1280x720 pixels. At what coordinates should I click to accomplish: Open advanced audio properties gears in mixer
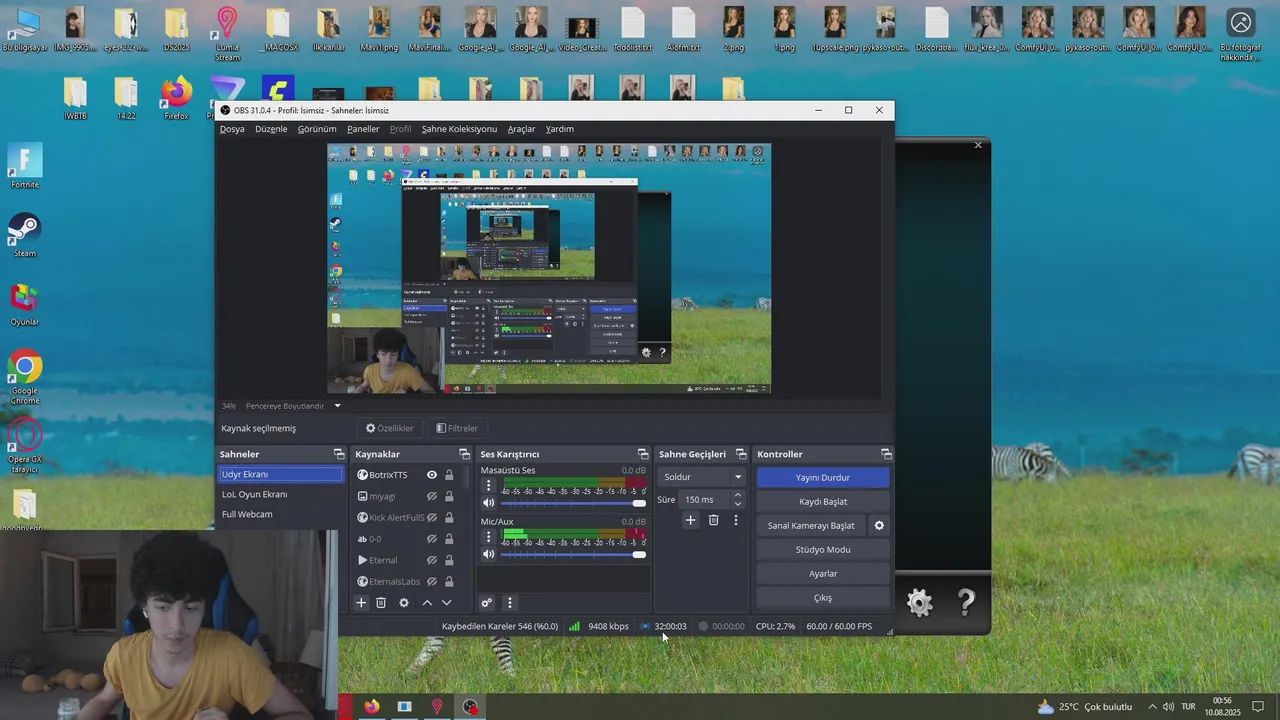tap(487, 603)
